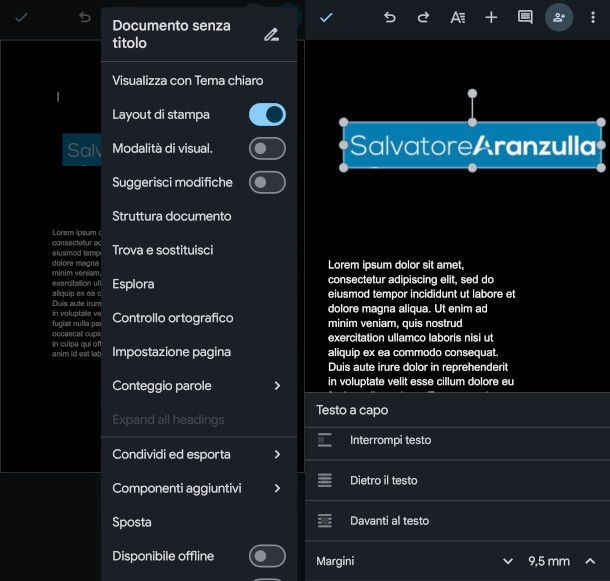This screenshot has height=581, width=610.
Task: Choose Interrompi testo option
Action: point(390,440)
